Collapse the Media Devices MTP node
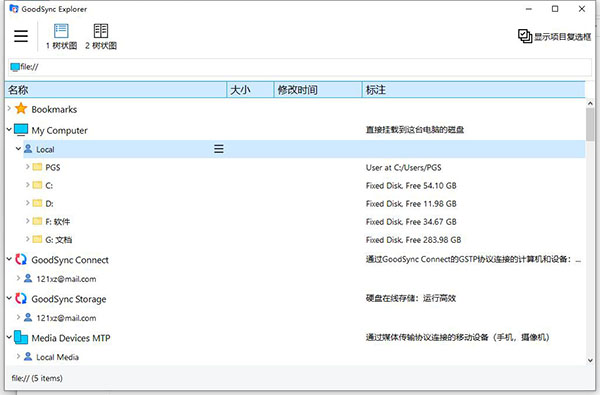600x395 pixels. click(x=9, y=337)
